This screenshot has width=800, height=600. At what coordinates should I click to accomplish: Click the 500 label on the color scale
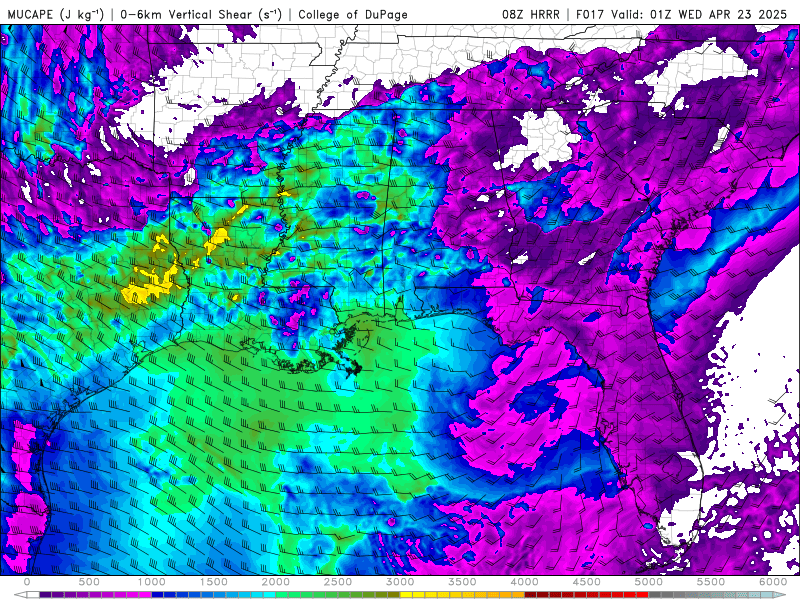tap(89, 582)
